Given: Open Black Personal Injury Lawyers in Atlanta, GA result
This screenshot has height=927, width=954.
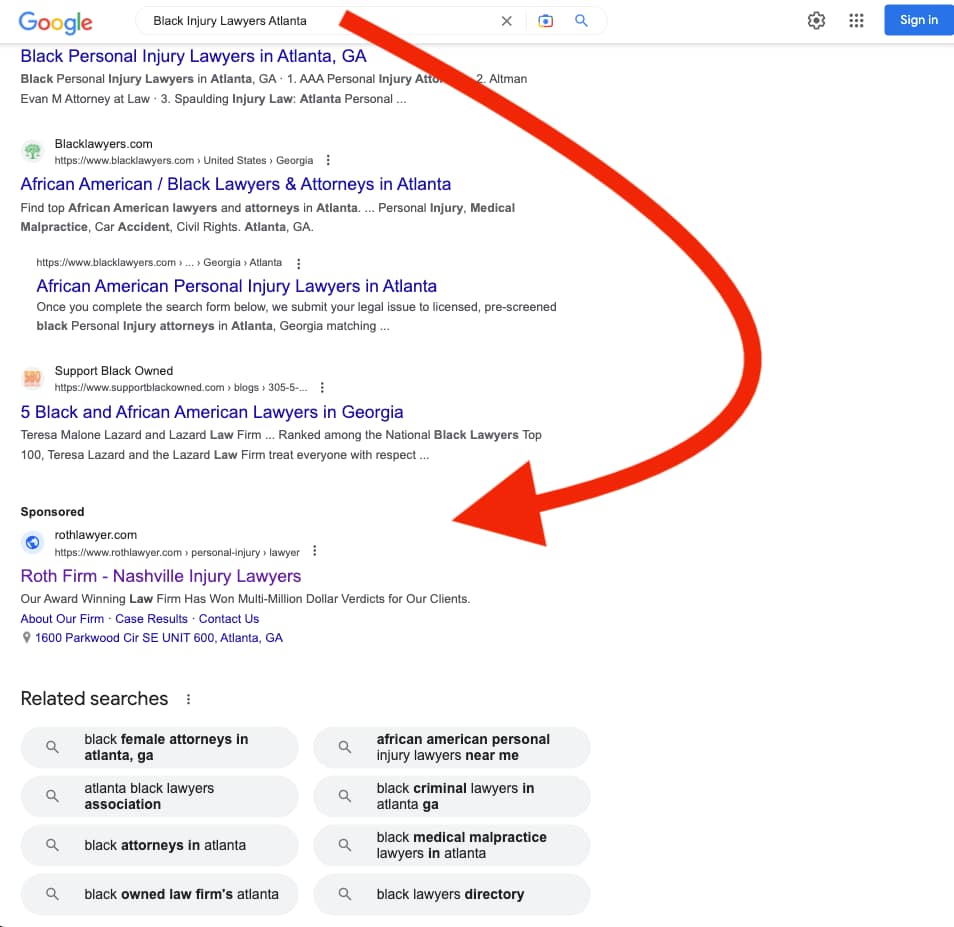Looking at the screenshot, I should coord(193,56).
